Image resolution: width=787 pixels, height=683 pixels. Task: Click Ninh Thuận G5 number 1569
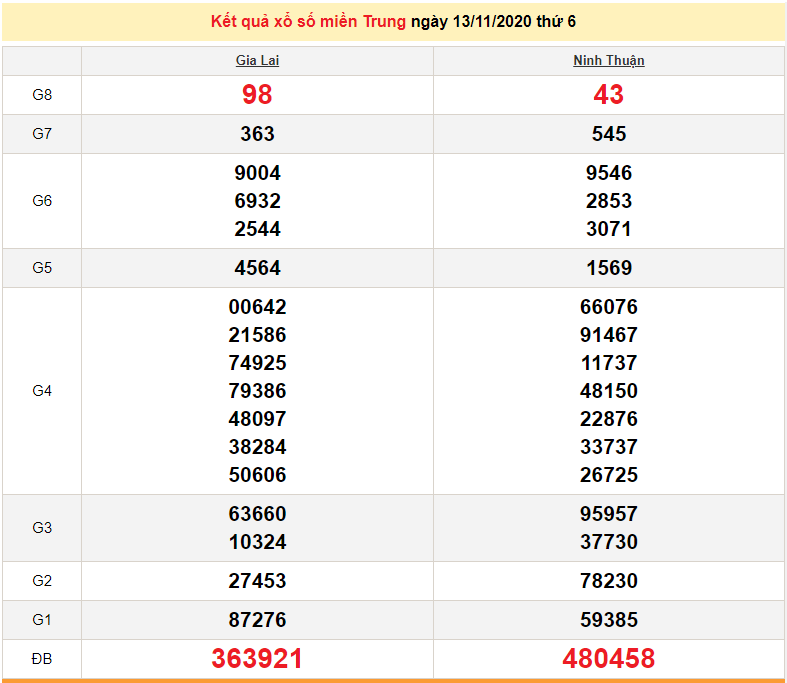click(608, 268)
